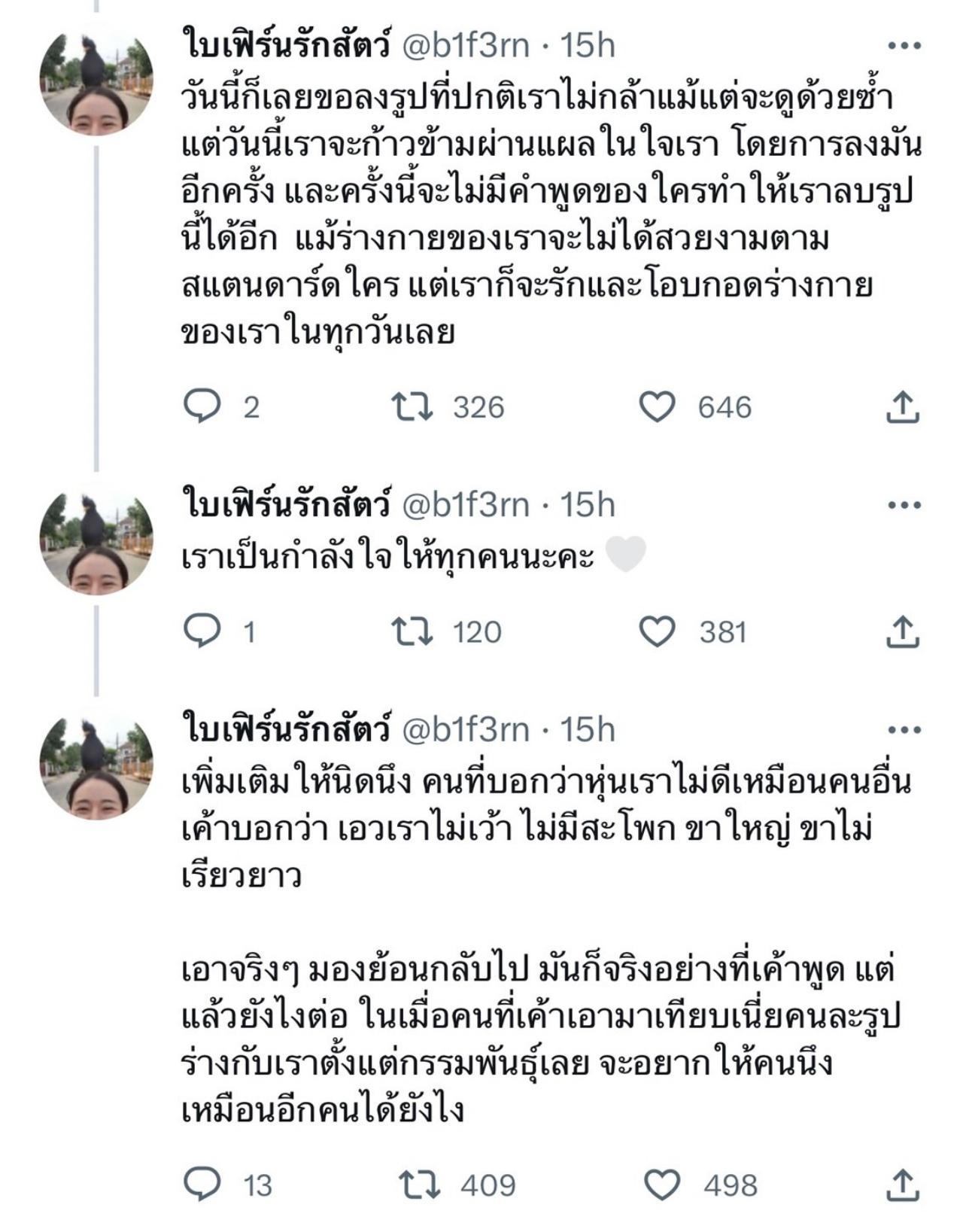Share the third tweet in the thread
The width and height of the screenshot is (963, 1232).
click(902, 1185)
